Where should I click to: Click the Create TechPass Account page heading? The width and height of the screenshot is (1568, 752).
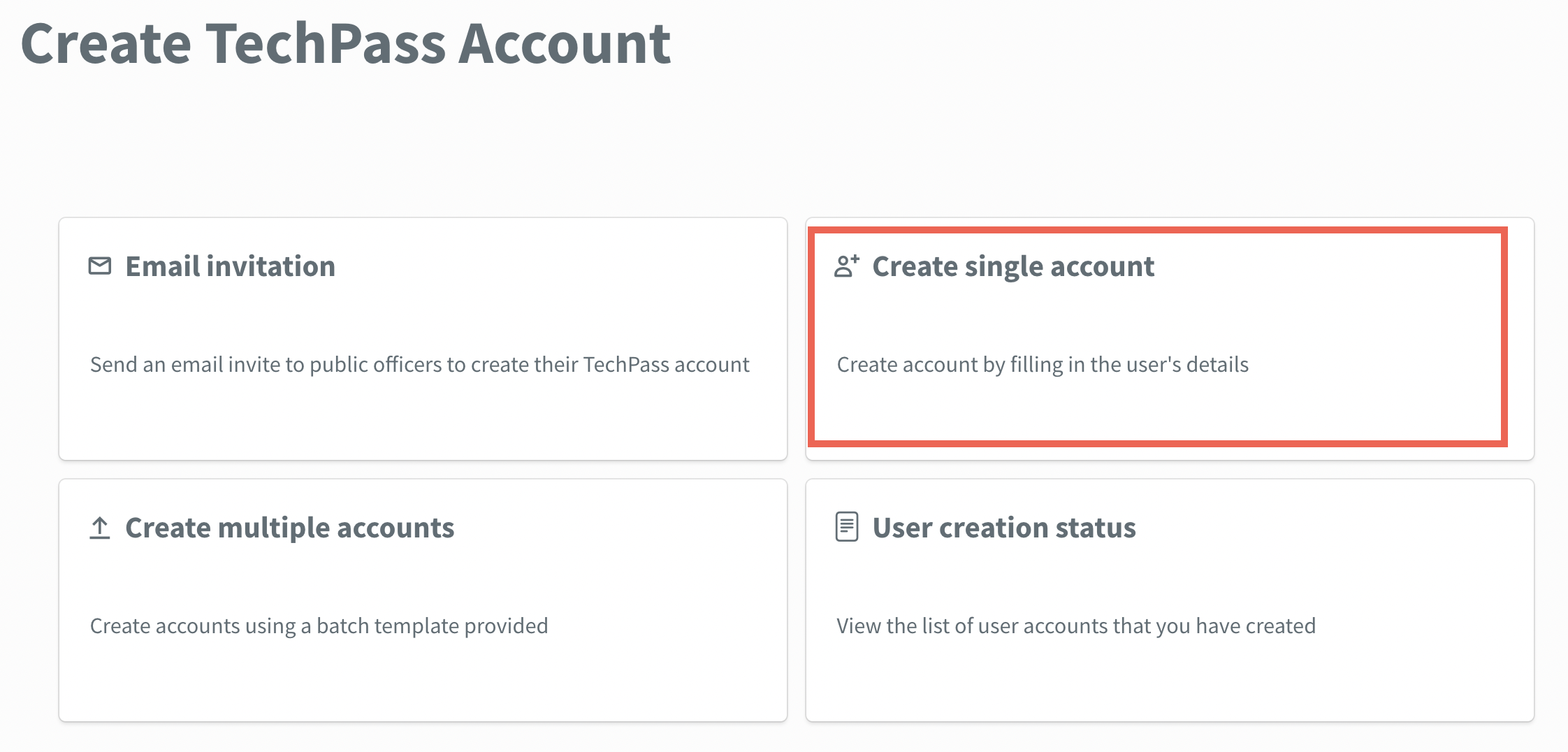[347, 44]
